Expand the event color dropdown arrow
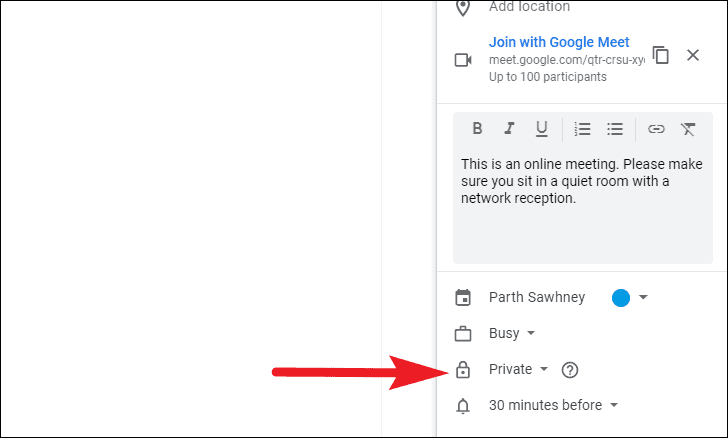This screenshot has width=728, height=438. click(643, 297)
